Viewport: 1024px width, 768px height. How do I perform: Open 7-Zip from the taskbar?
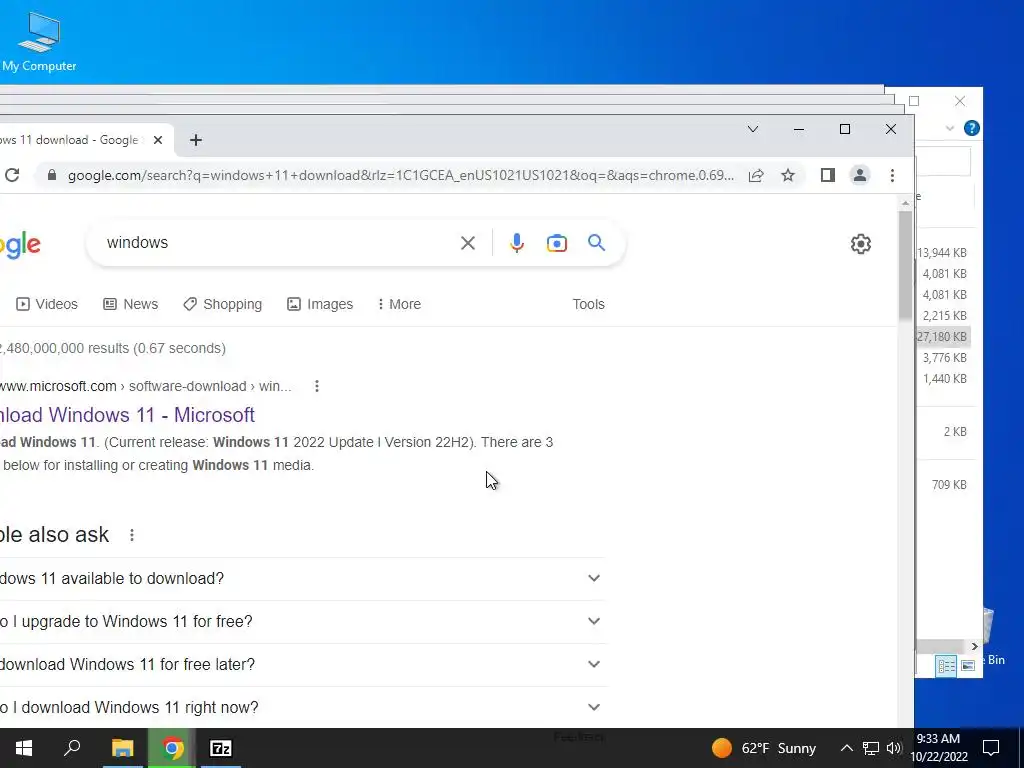[221, 748]
